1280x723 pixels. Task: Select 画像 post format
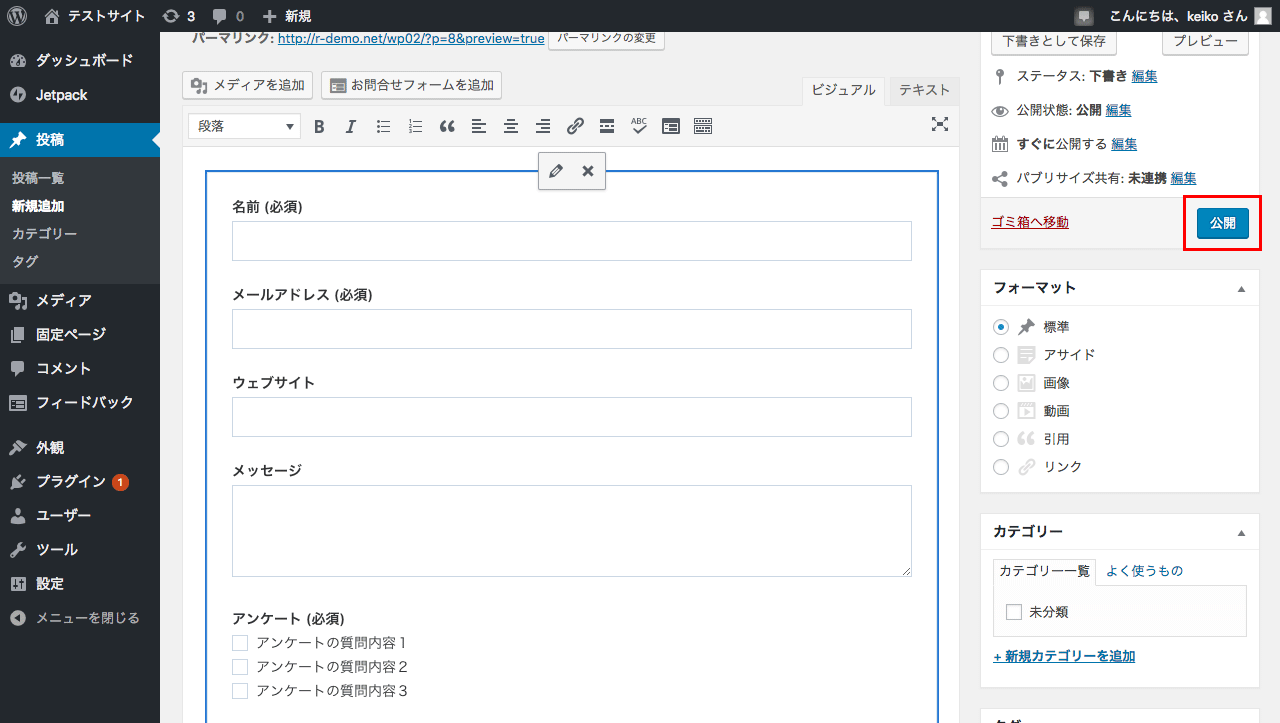[1001, 383]
